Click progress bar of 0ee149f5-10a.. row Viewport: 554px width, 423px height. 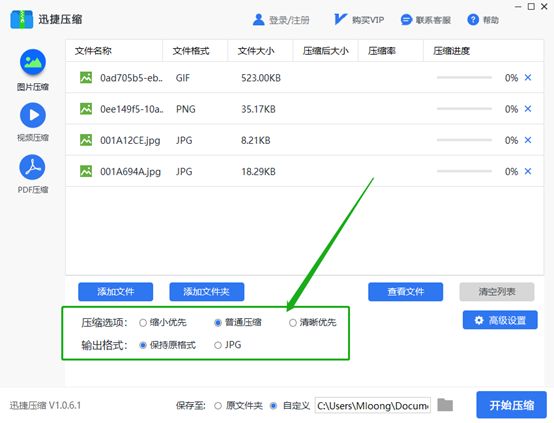[464, 109]
